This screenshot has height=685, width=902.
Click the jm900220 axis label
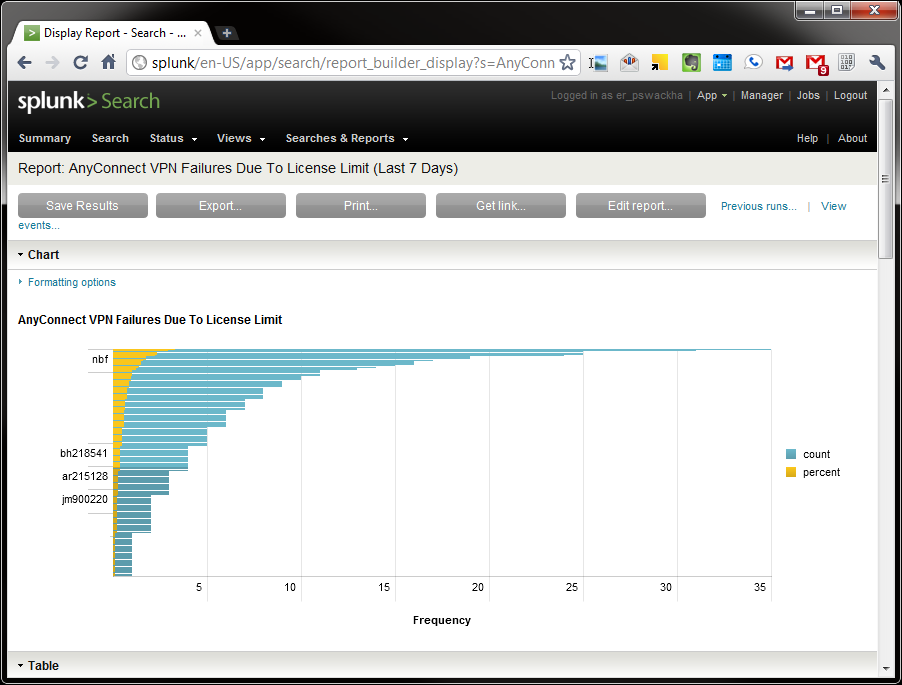click(x=85, y=499)
